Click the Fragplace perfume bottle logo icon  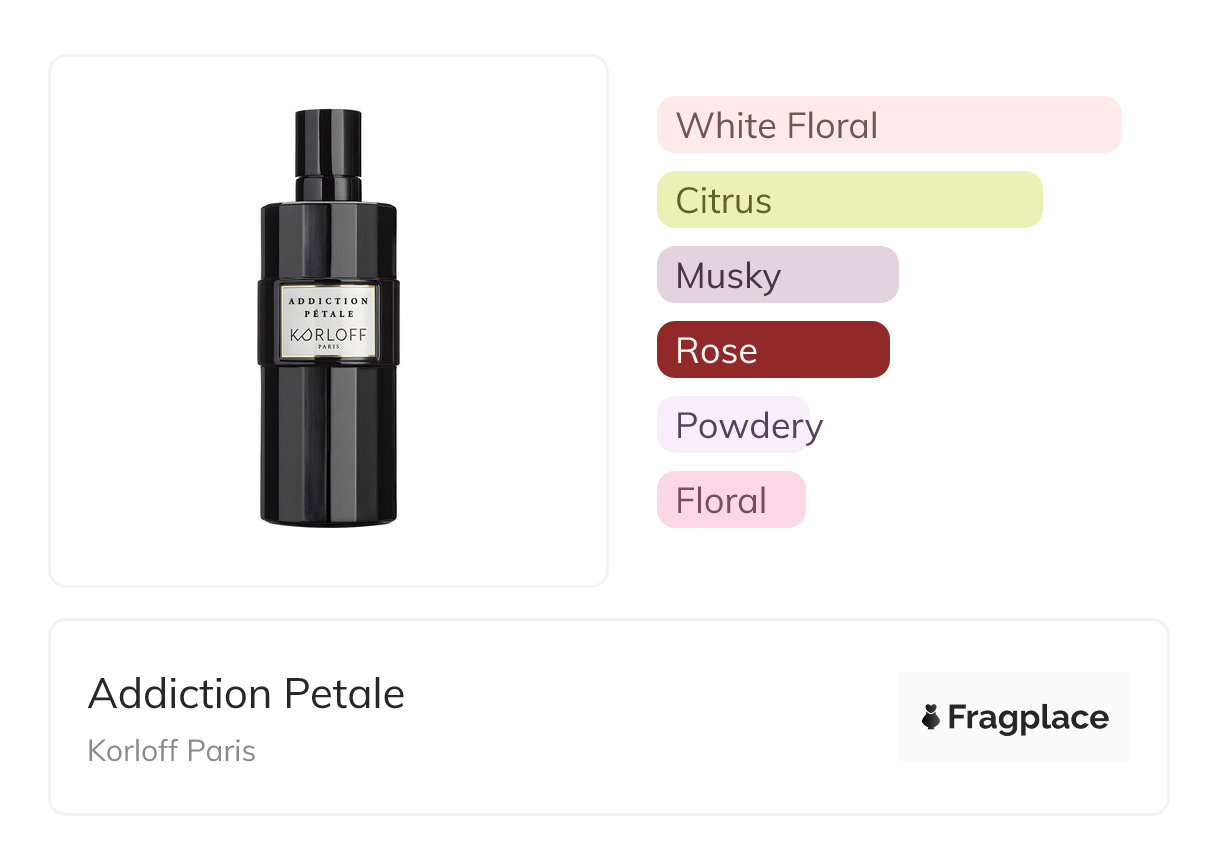pos(931,717)
